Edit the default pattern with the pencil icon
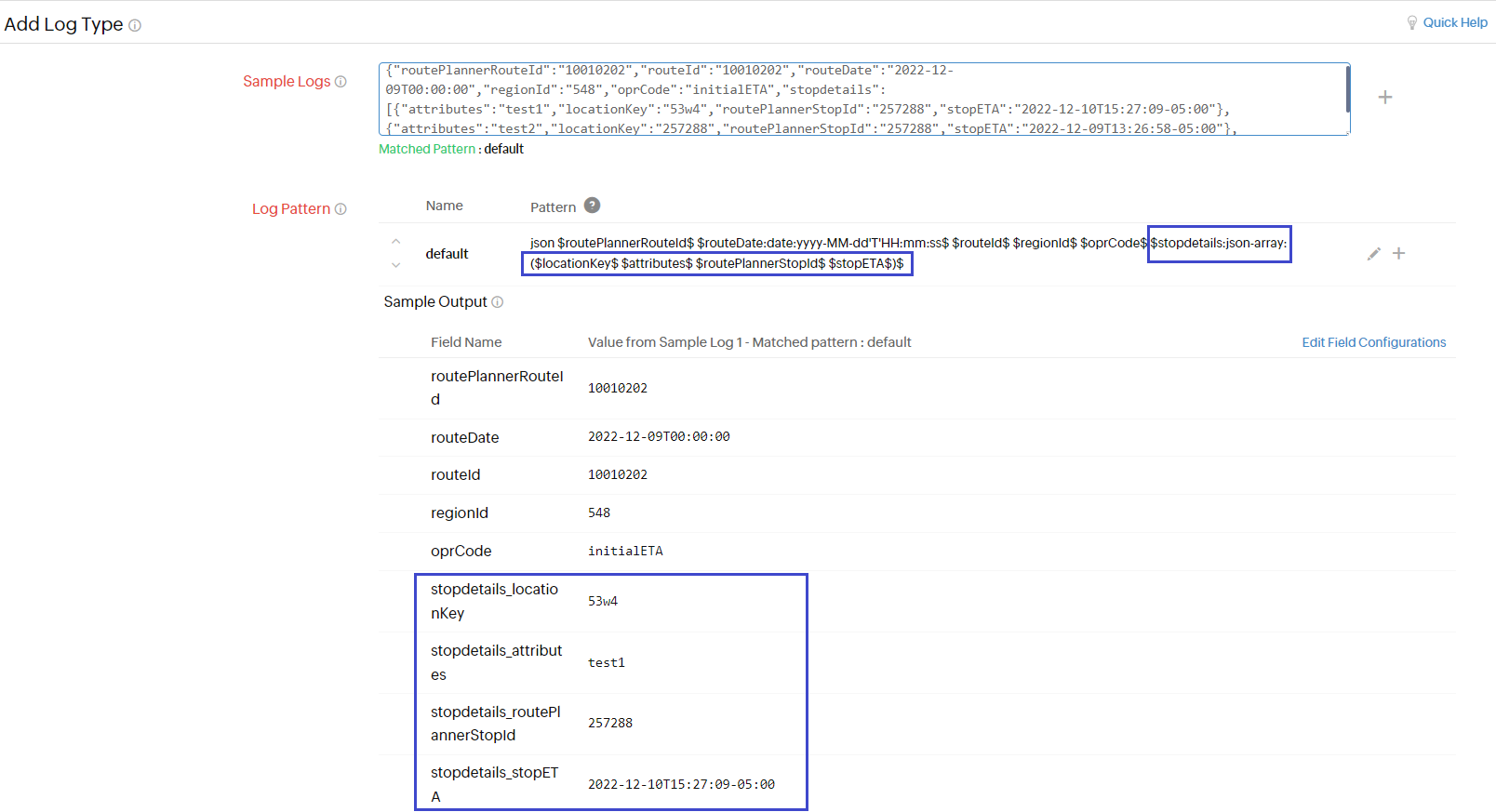The height and width of the screenshot is (812, 1496). (x=1373, y=254)
